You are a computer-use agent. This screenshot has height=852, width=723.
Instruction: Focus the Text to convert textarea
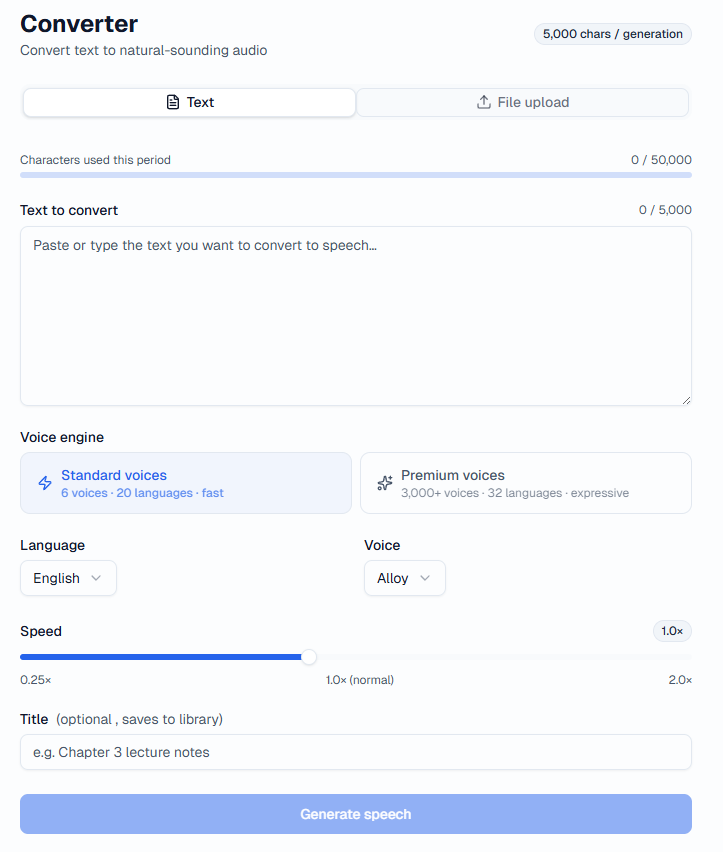[x=355, y=316]
